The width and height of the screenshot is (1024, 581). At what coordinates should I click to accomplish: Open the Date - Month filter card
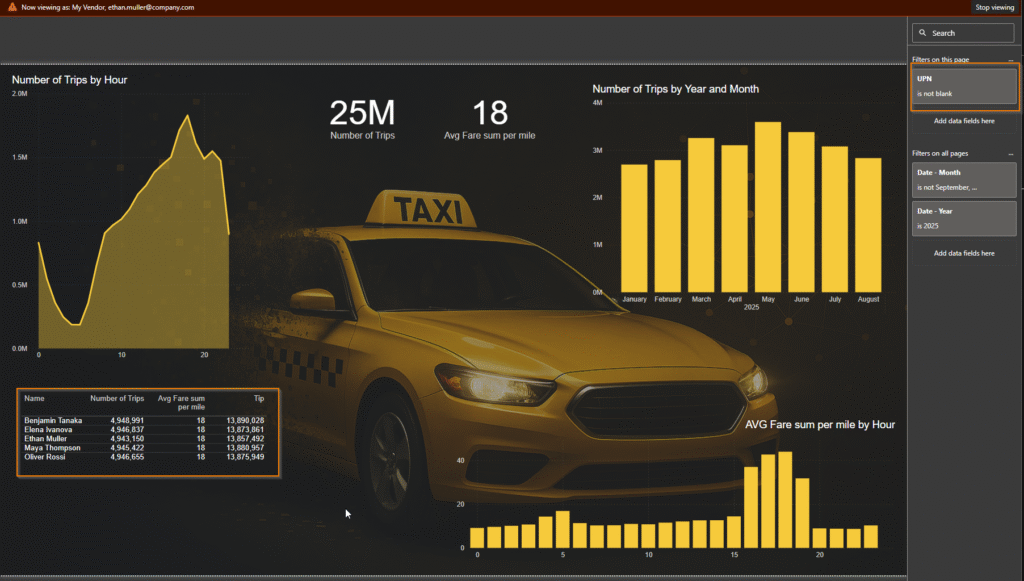point(964,179)
